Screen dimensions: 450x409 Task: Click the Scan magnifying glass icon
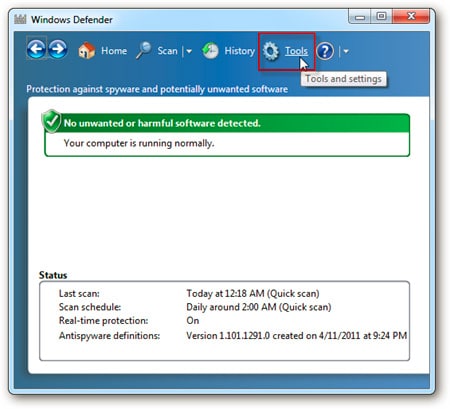144,51
